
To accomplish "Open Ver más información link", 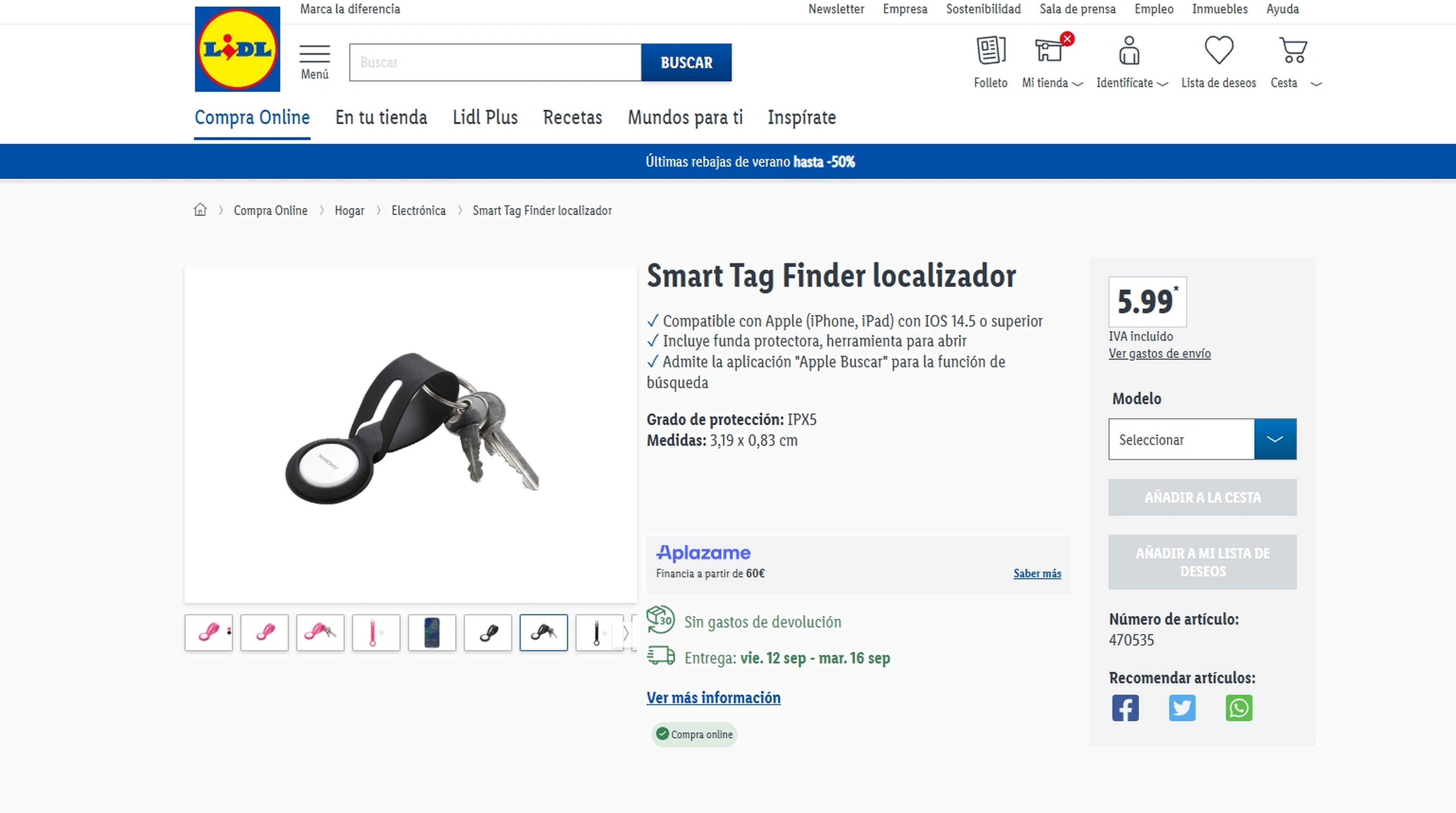I will pyautogui.click(x=713, y=698).
